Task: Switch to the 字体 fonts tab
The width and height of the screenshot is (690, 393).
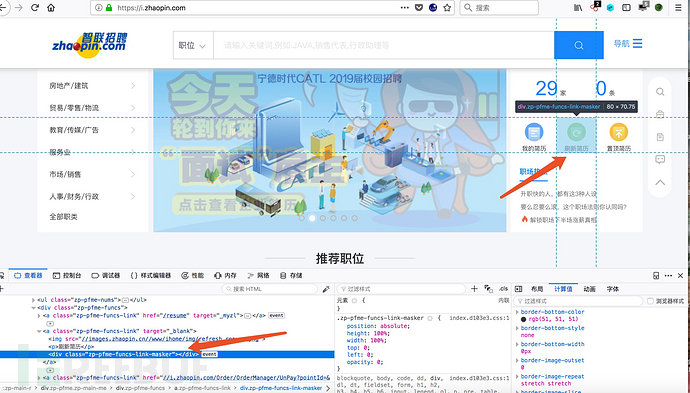Action: click(x=613, y=289)
